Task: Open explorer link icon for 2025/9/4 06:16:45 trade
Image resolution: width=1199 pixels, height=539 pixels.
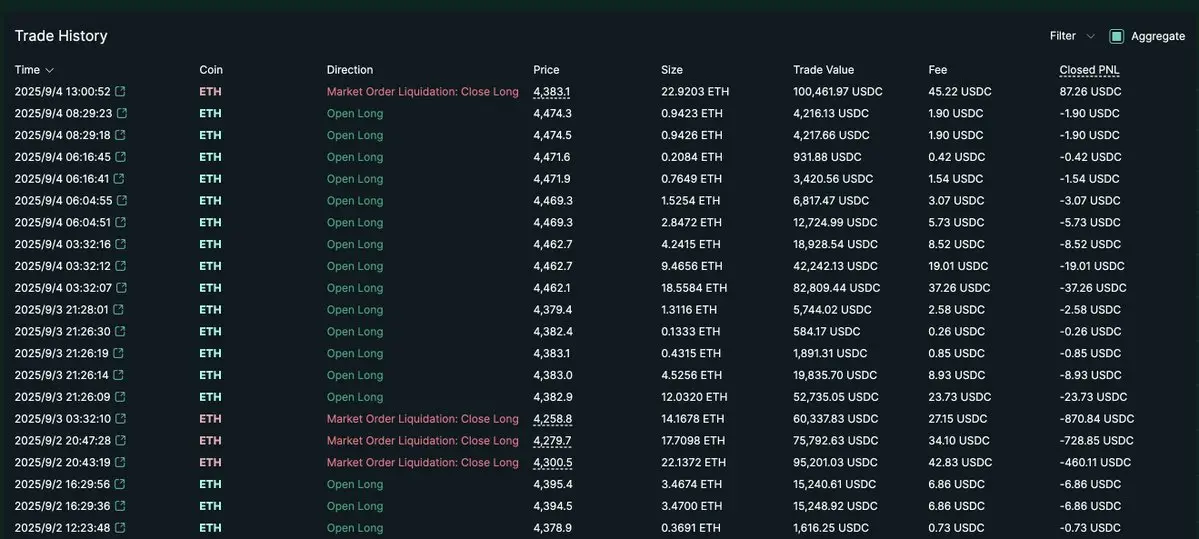Action: [120, 157]
